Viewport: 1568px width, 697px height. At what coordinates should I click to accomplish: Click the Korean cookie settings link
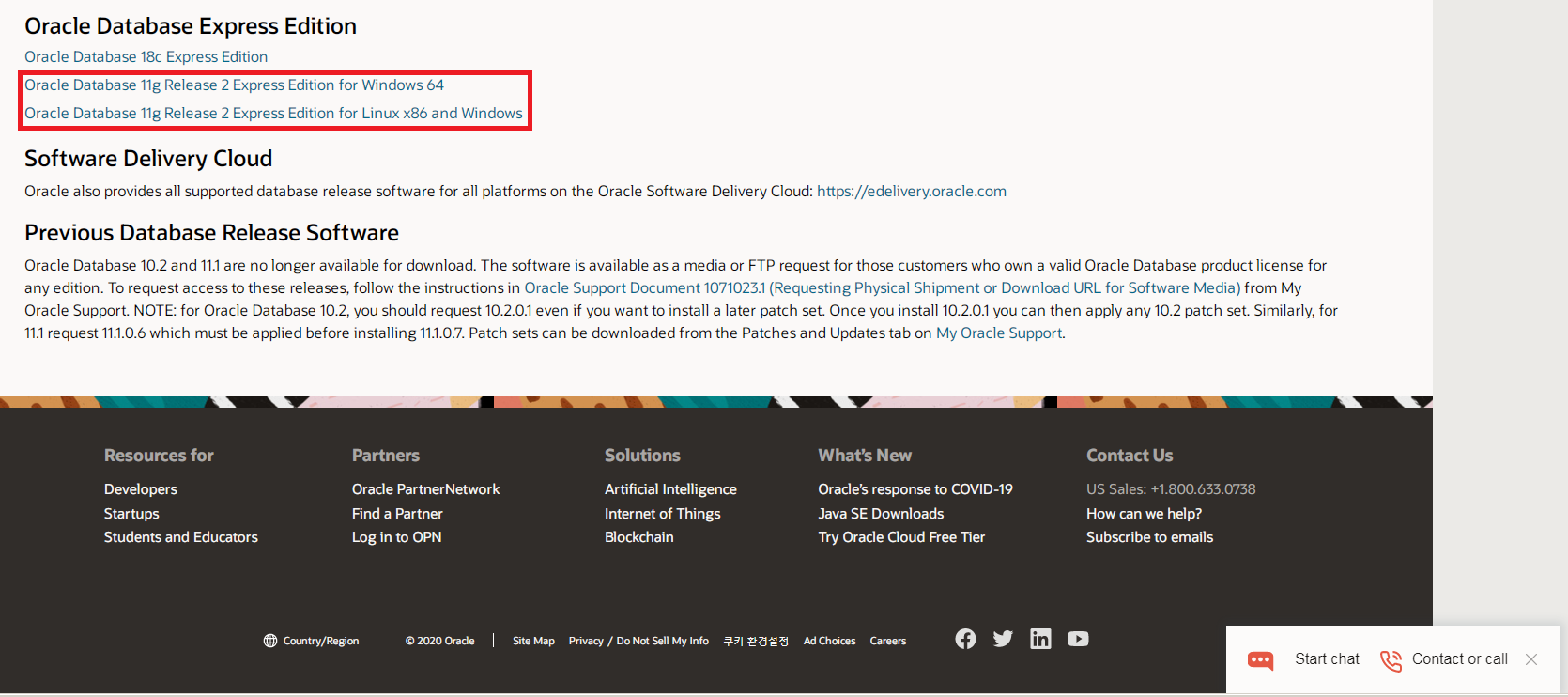756,641
